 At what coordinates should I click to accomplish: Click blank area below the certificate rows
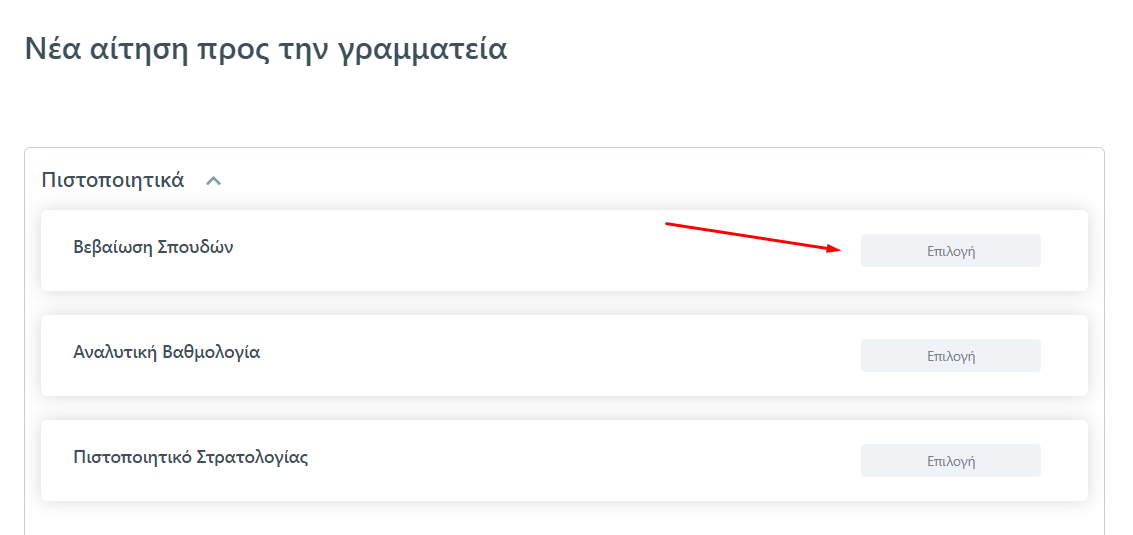coord(560,518)
